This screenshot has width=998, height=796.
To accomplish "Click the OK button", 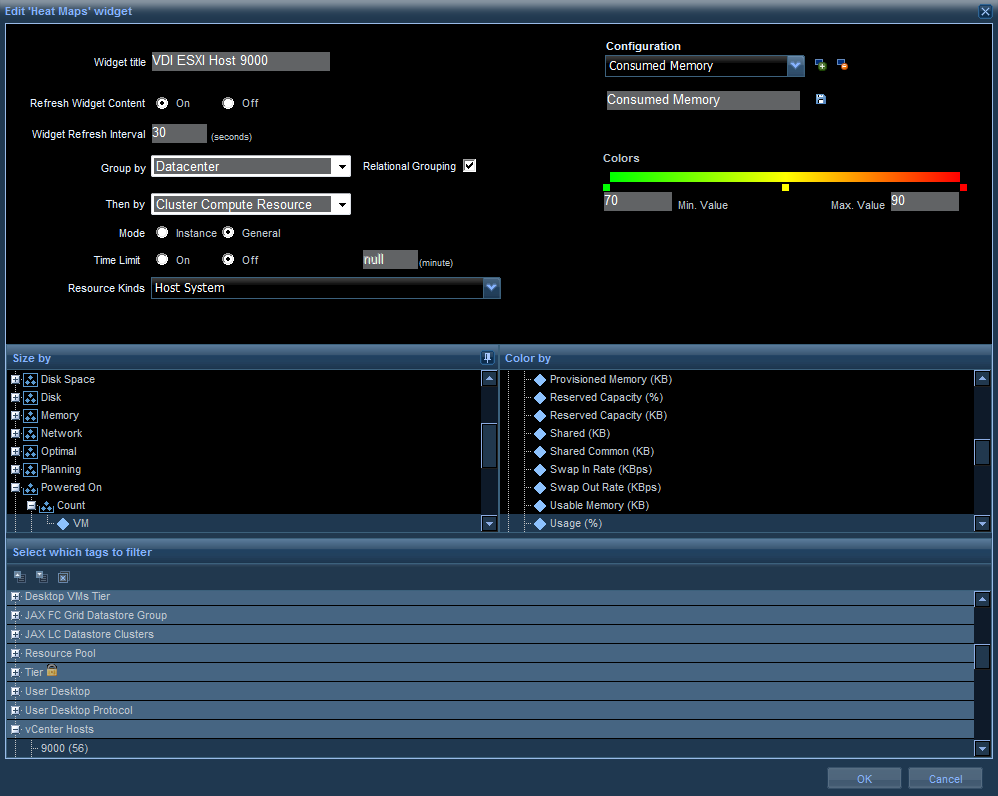I will [x=864, y=779].
